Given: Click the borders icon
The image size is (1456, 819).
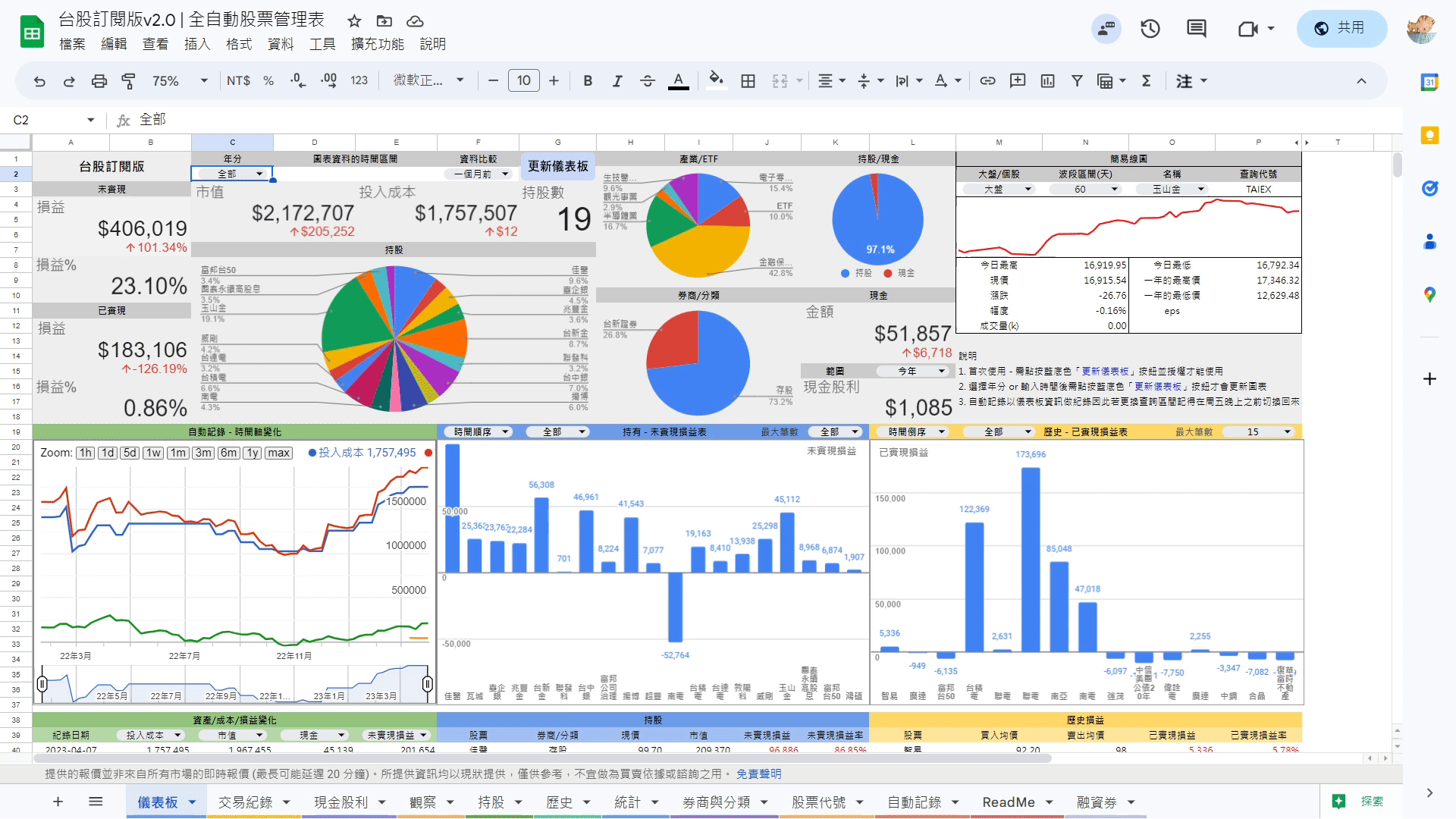Looking at the screenshot, I should 748,81.
